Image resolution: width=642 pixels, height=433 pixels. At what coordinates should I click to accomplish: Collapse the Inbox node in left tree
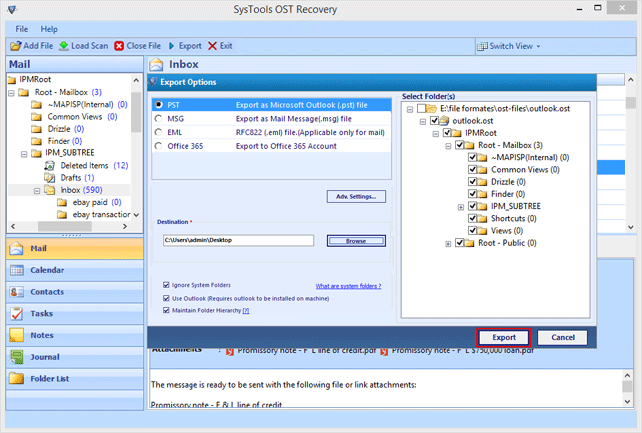37,191
